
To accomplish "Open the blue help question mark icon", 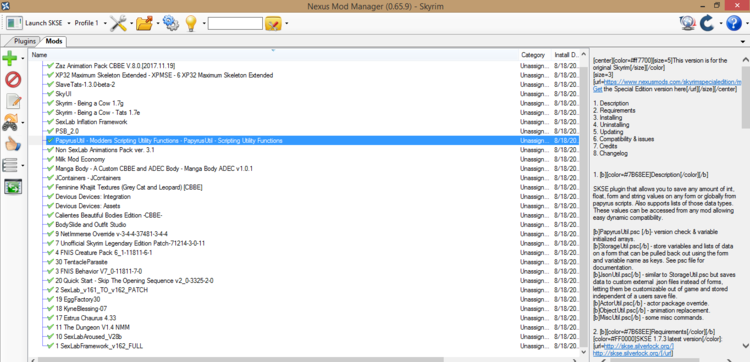I will pos(734,23).
